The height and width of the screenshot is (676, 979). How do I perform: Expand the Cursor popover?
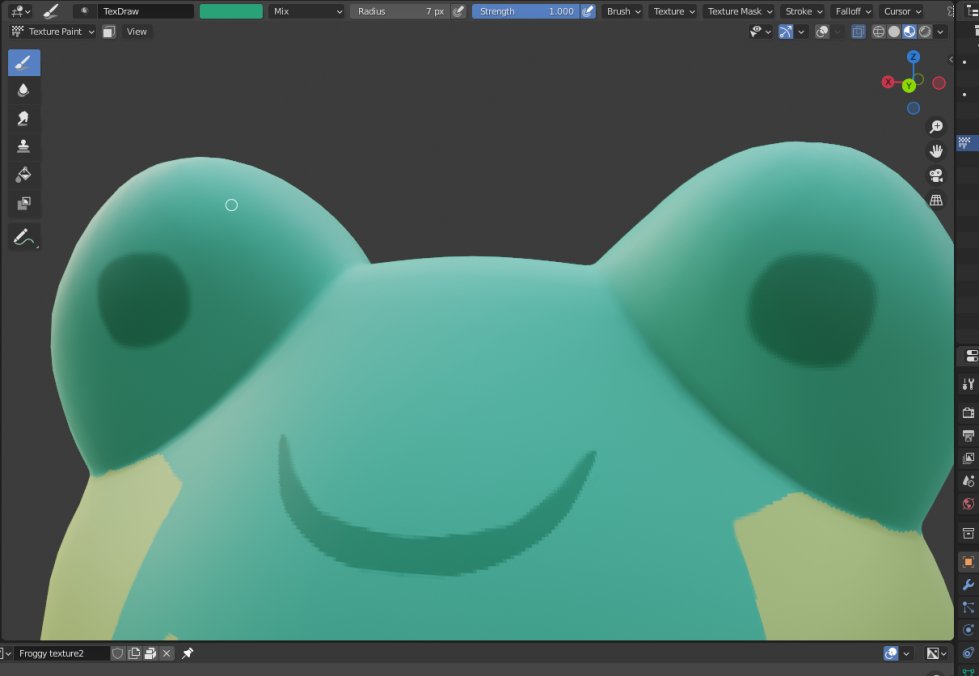(x=902, y=11)
